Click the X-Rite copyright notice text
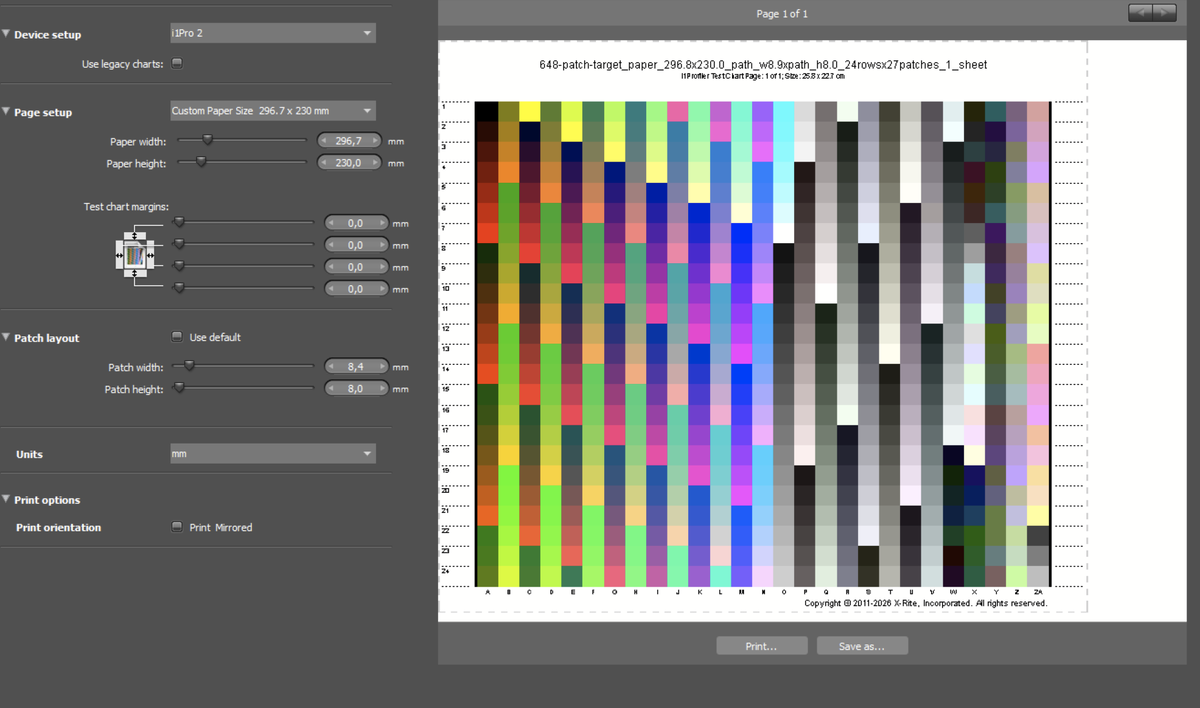Screen dimensions: 1200x708 (x=926, y=603)
